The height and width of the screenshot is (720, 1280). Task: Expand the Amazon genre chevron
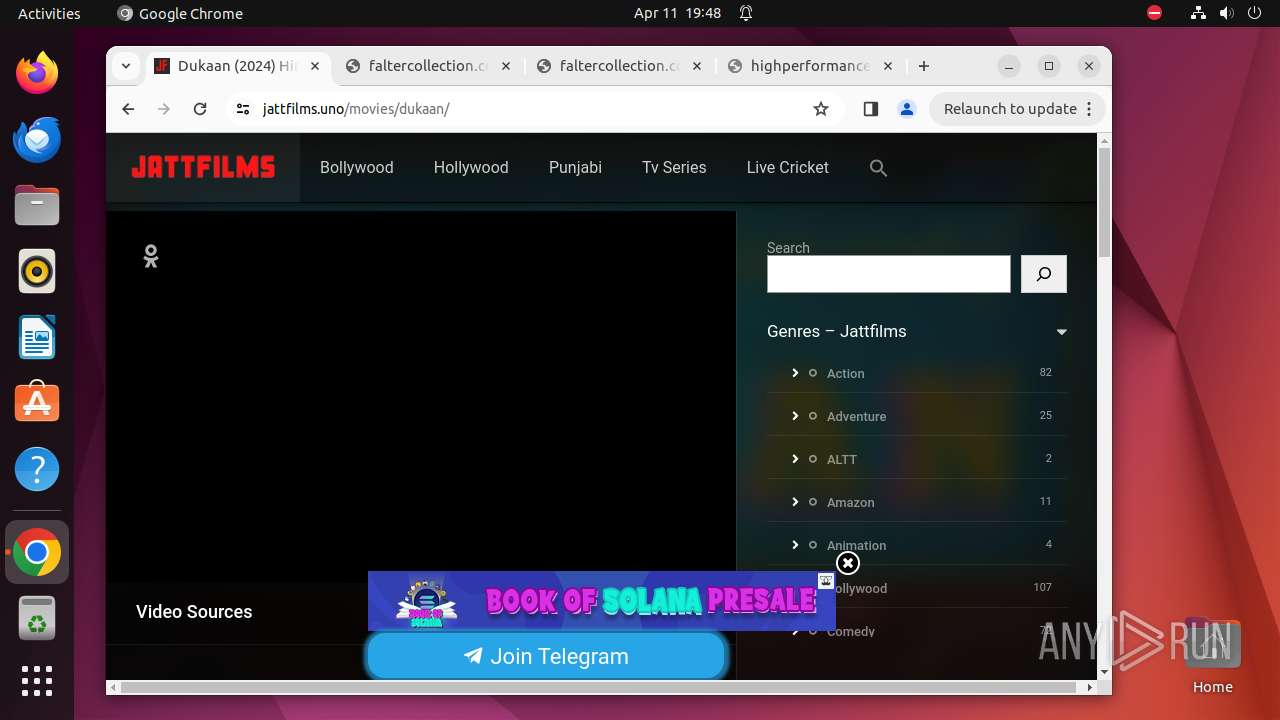795,502
